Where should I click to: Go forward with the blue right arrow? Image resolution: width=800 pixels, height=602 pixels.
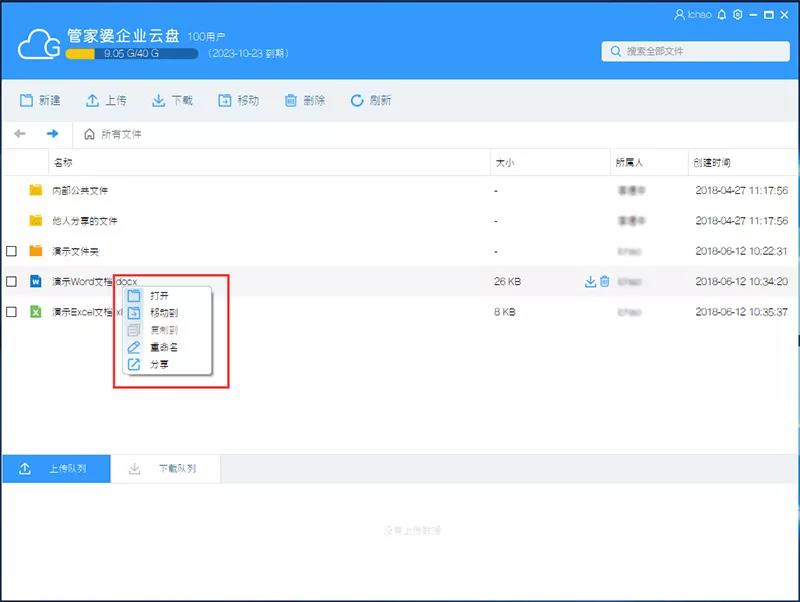[52, 134]
